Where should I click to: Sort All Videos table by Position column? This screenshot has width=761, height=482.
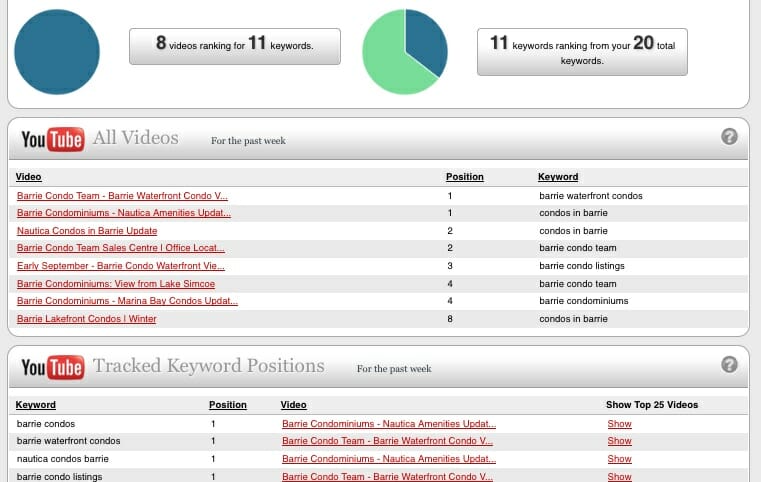464,177
